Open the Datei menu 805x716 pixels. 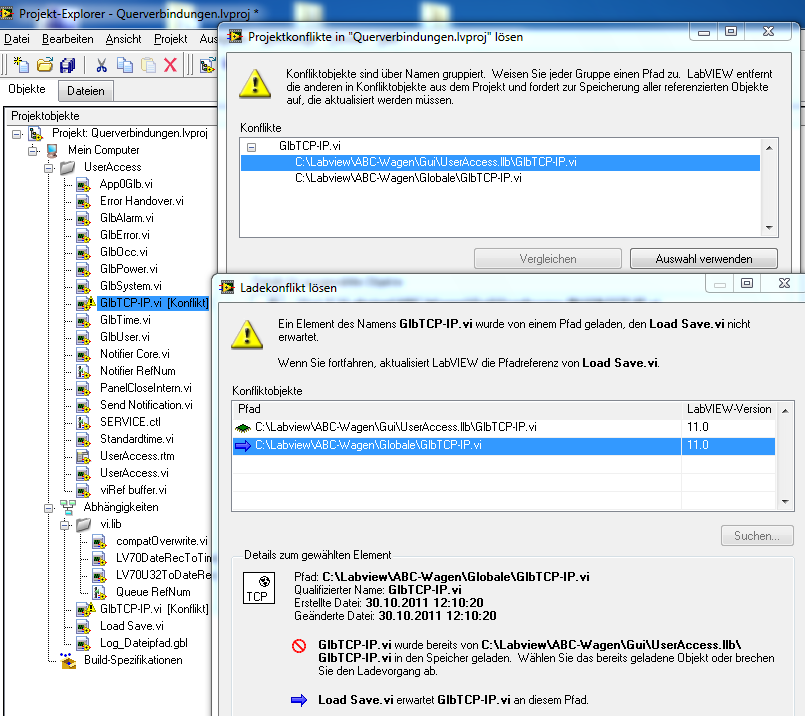pos(17,39)
